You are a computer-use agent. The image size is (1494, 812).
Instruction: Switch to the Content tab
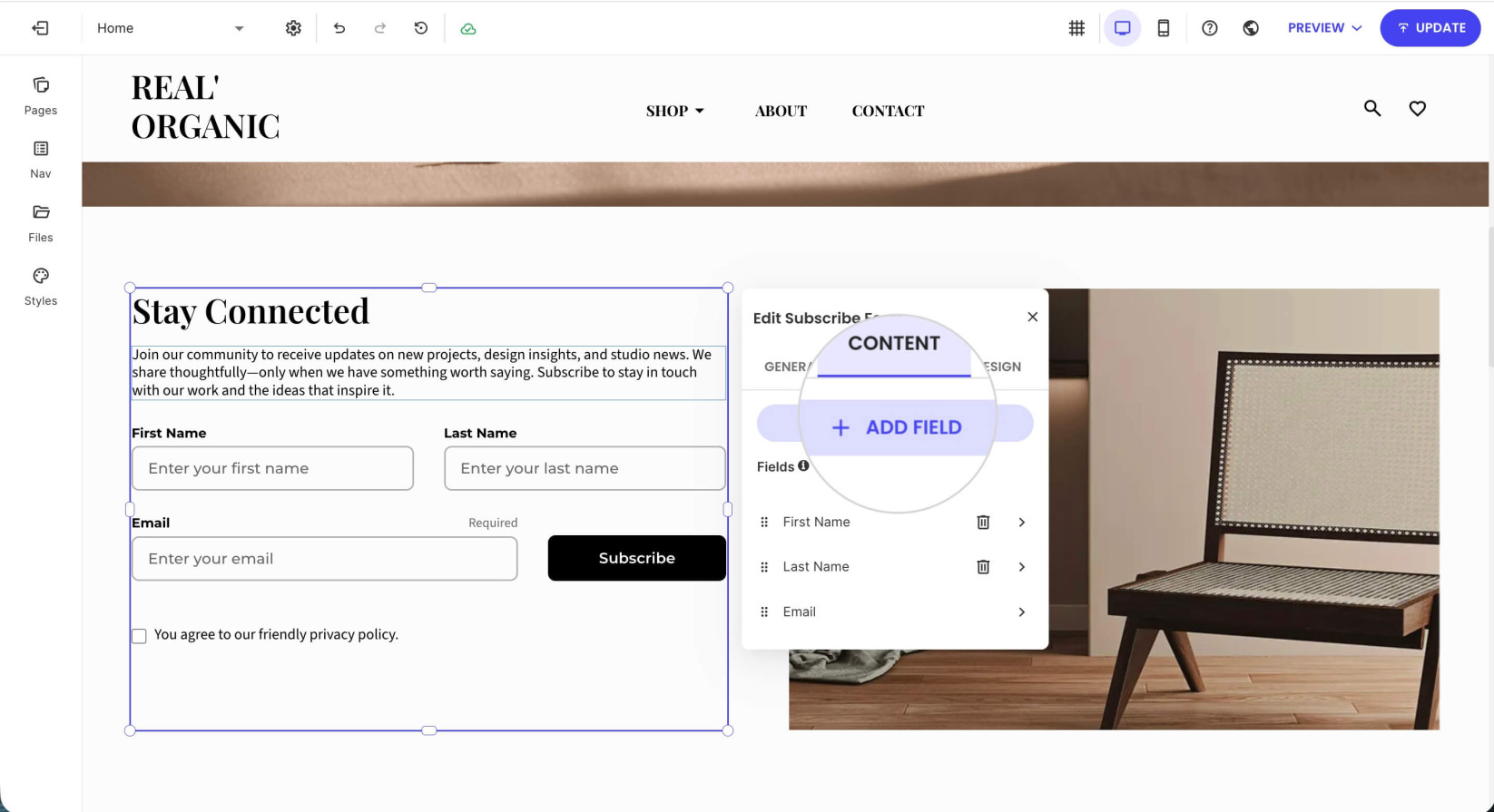(x=894, y=344)
